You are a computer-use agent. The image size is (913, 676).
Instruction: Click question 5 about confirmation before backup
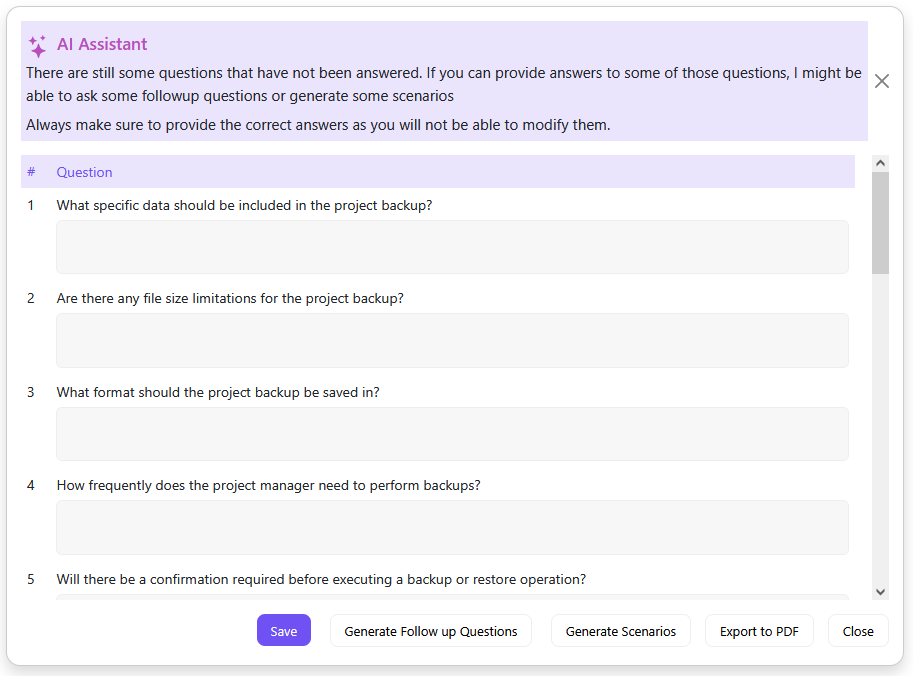click(x=321, y=579)
